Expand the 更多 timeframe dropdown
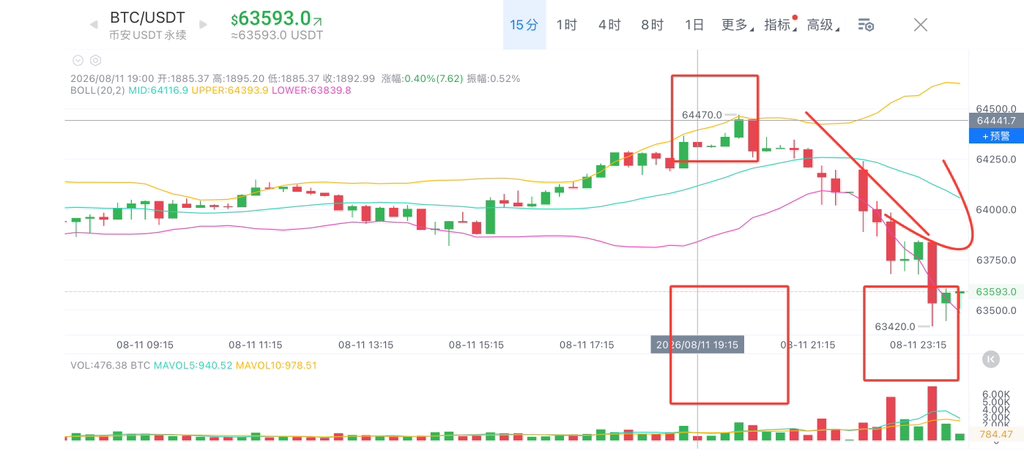 point(736,25)
